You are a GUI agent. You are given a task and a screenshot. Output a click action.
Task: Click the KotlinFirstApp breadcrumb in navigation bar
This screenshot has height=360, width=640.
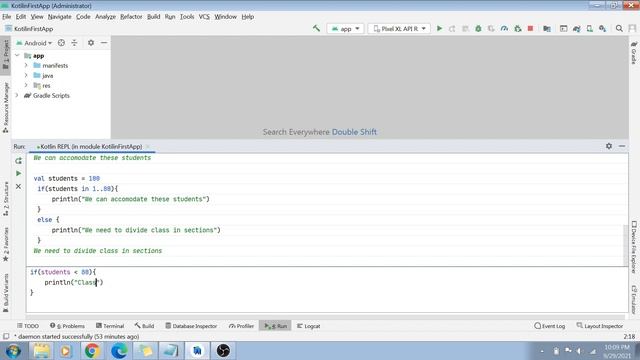29,29
